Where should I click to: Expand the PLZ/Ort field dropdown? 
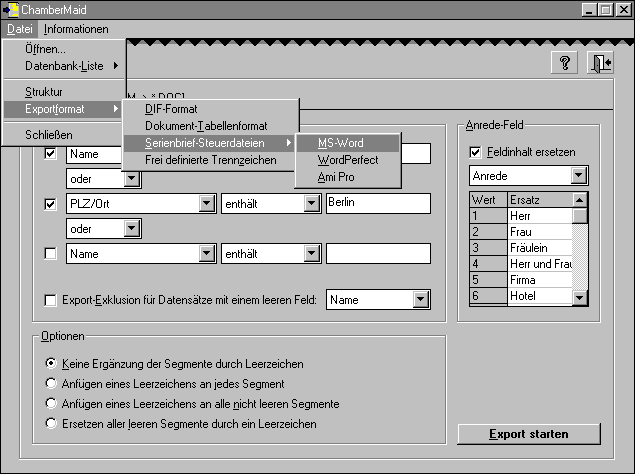click(206, 204)
